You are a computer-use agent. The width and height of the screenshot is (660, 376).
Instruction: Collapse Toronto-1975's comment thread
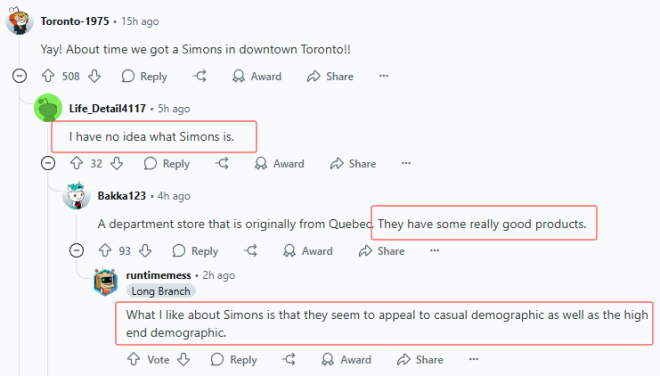20,76
